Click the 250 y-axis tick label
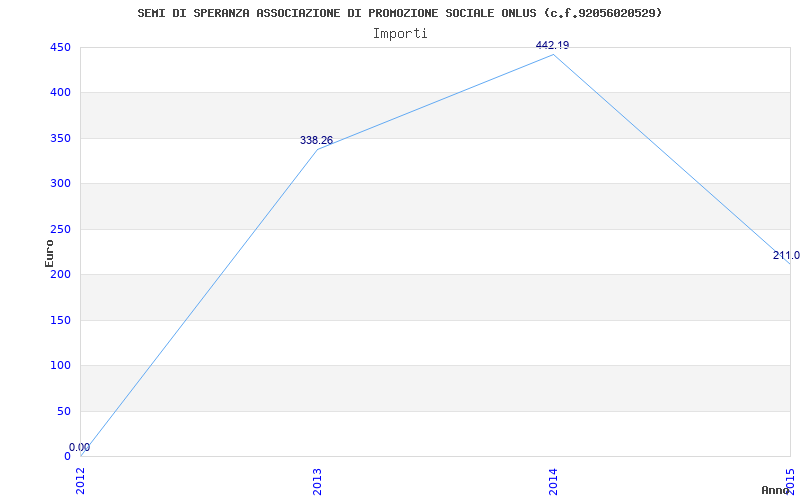 60,229
